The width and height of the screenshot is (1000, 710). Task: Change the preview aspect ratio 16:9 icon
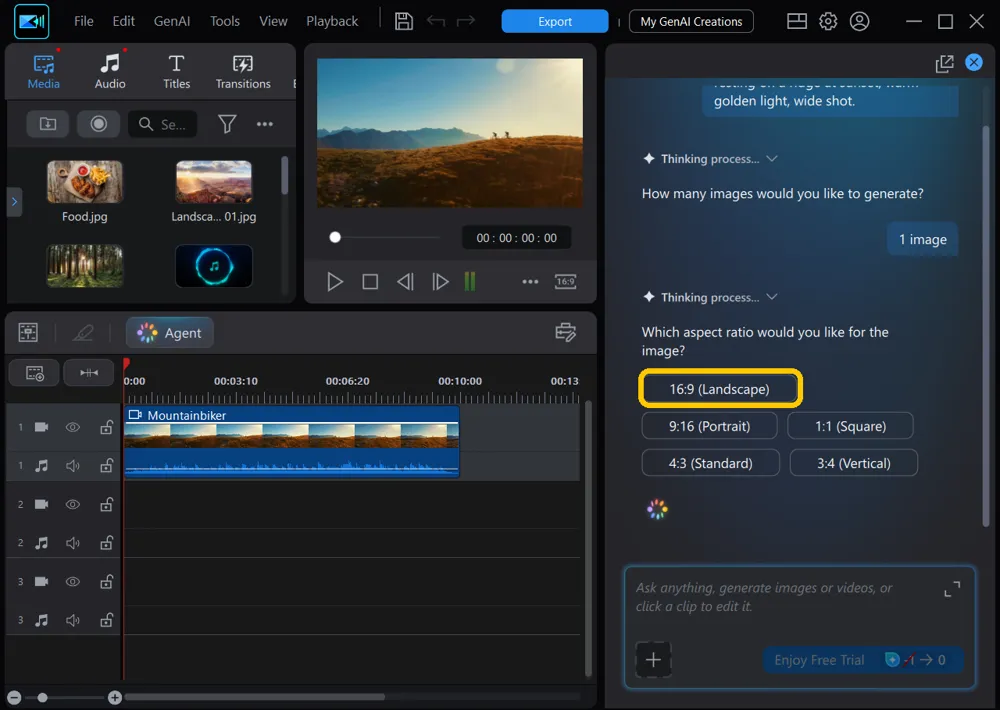(565, 281)
